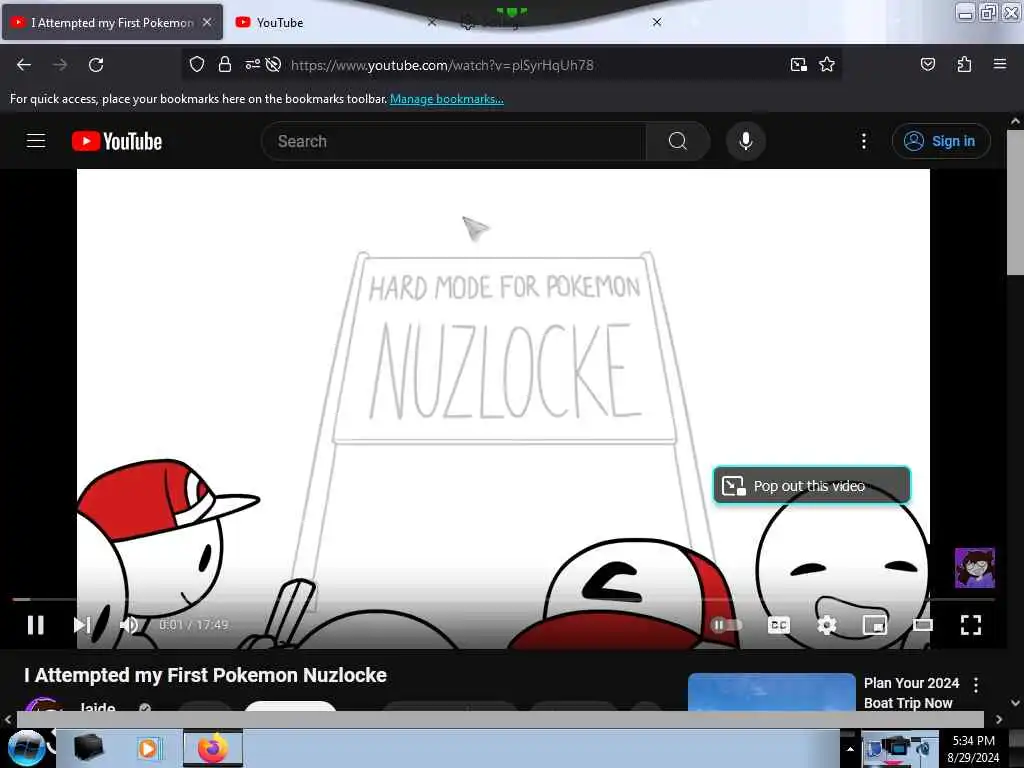Screen dimensions: 1024x768
Task: Turn on closed captions
Action: tap(778, 625)
